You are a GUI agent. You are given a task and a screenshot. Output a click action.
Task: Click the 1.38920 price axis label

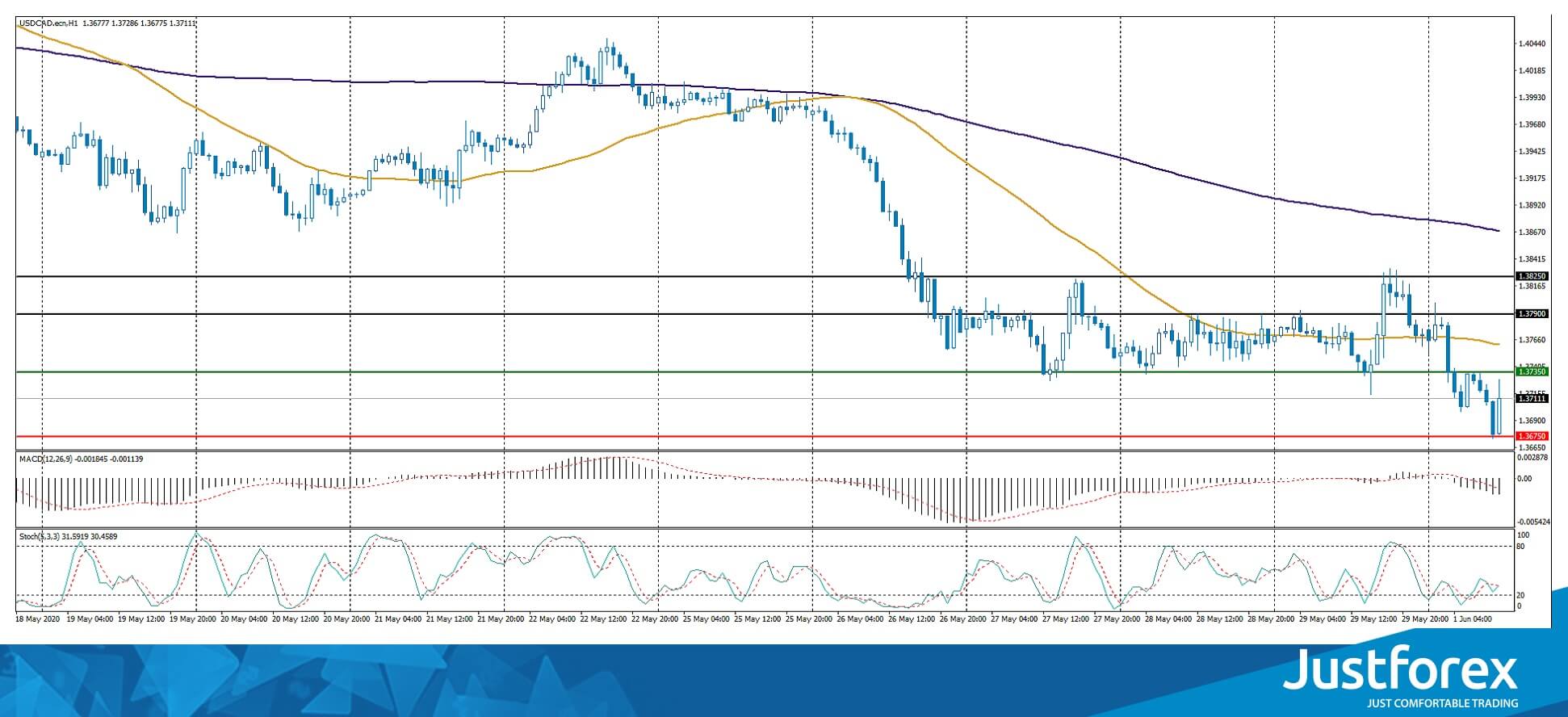click(x=1532, y=205)
